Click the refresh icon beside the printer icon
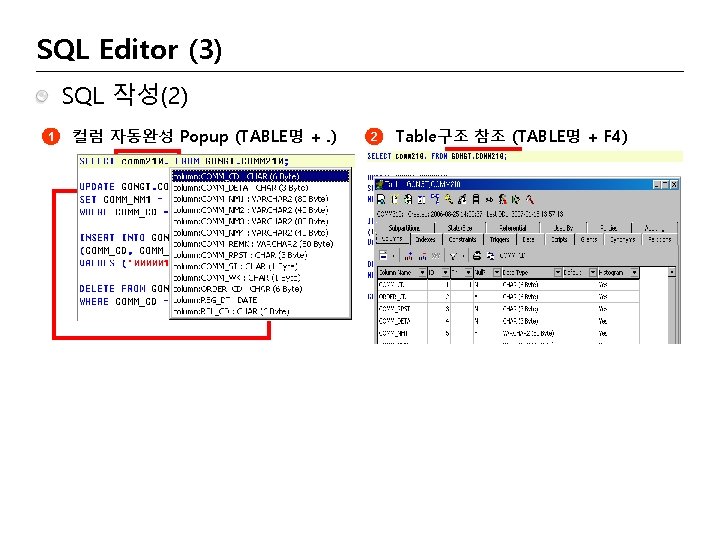This screenshot has width=720, height=540. pos(490,255)
